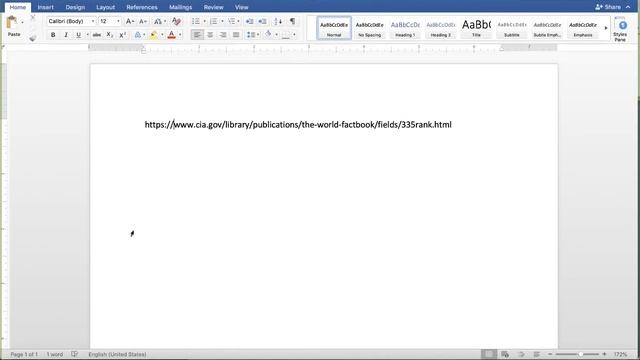The image size is (640, 360).
Task: Click the paragraph shading bucket icon
Action: click(268, 35)
